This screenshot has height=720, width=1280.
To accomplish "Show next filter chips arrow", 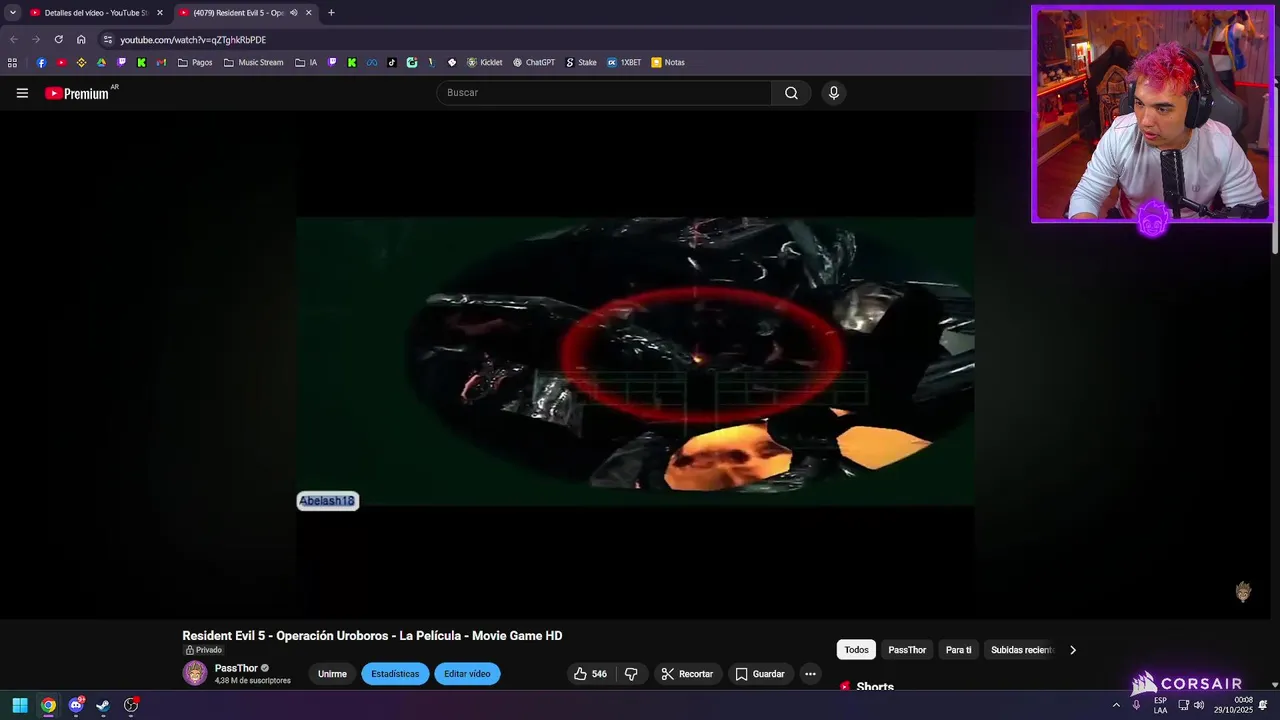I will click(x=1073, y=650).
